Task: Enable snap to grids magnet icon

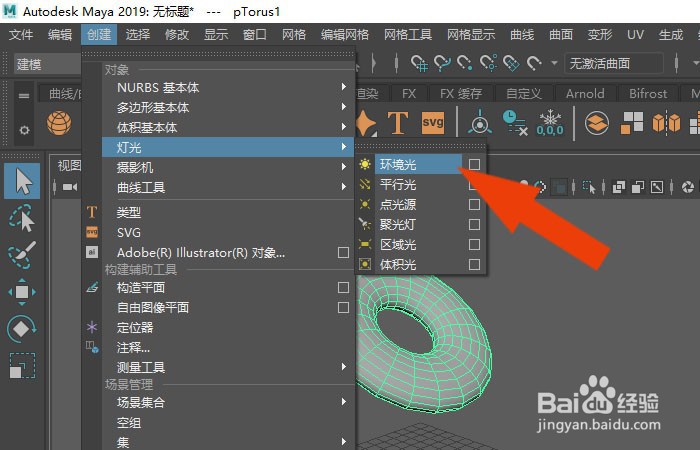Action: pos(419,63)
